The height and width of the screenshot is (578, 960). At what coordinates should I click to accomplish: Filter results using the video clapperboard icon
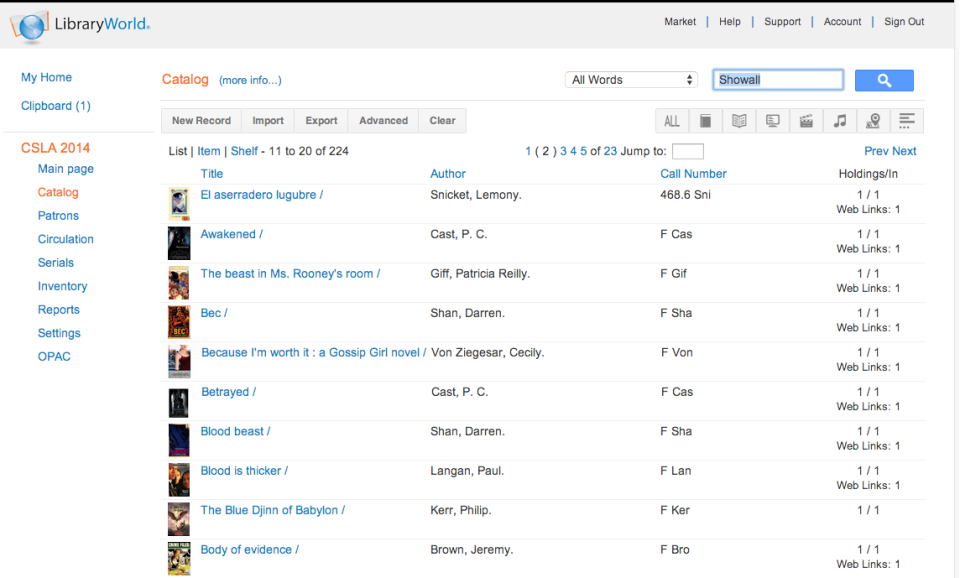806,120
